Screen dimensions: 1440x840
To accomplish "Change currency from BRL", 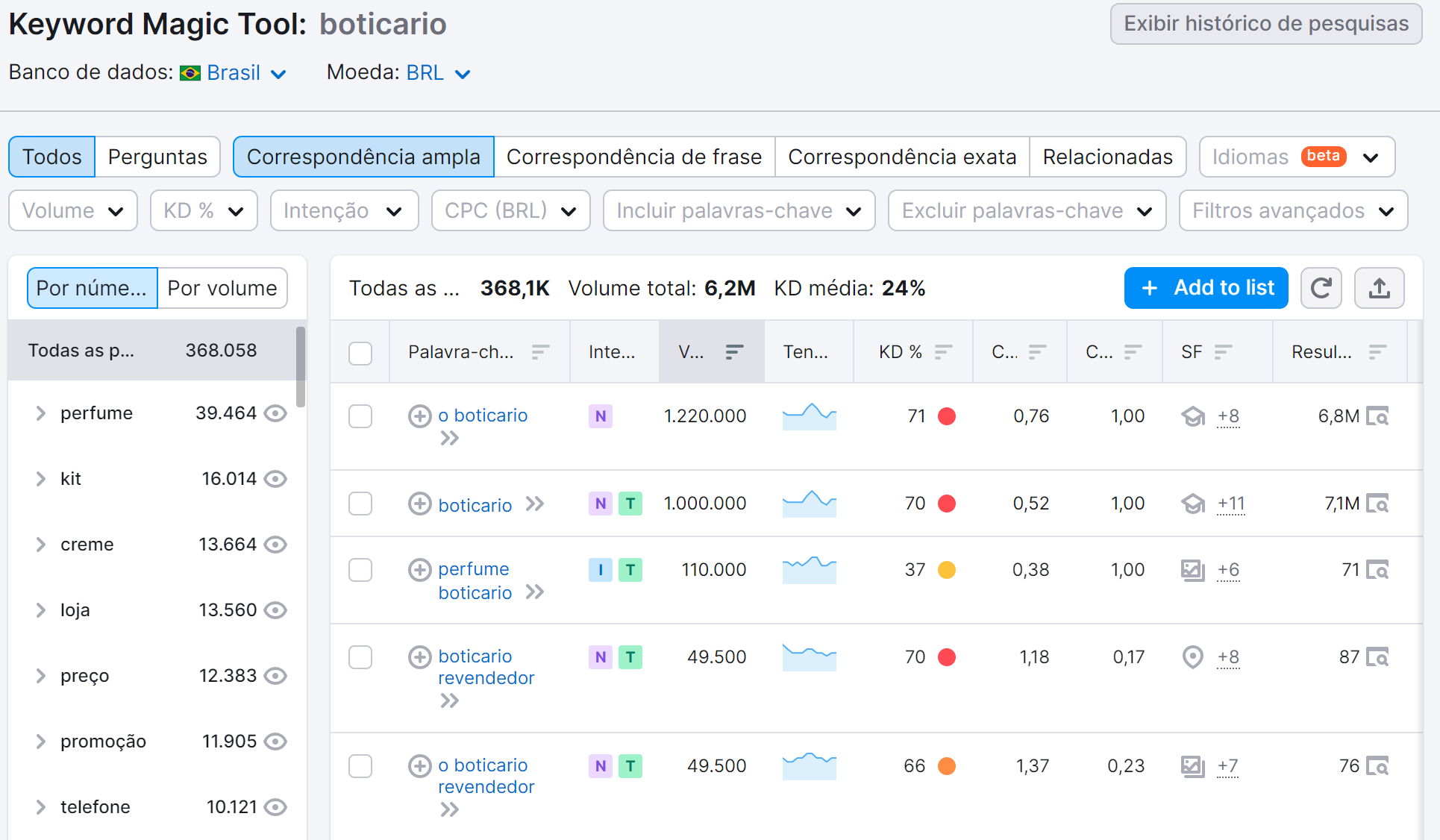I will click(x=438, y=73).
